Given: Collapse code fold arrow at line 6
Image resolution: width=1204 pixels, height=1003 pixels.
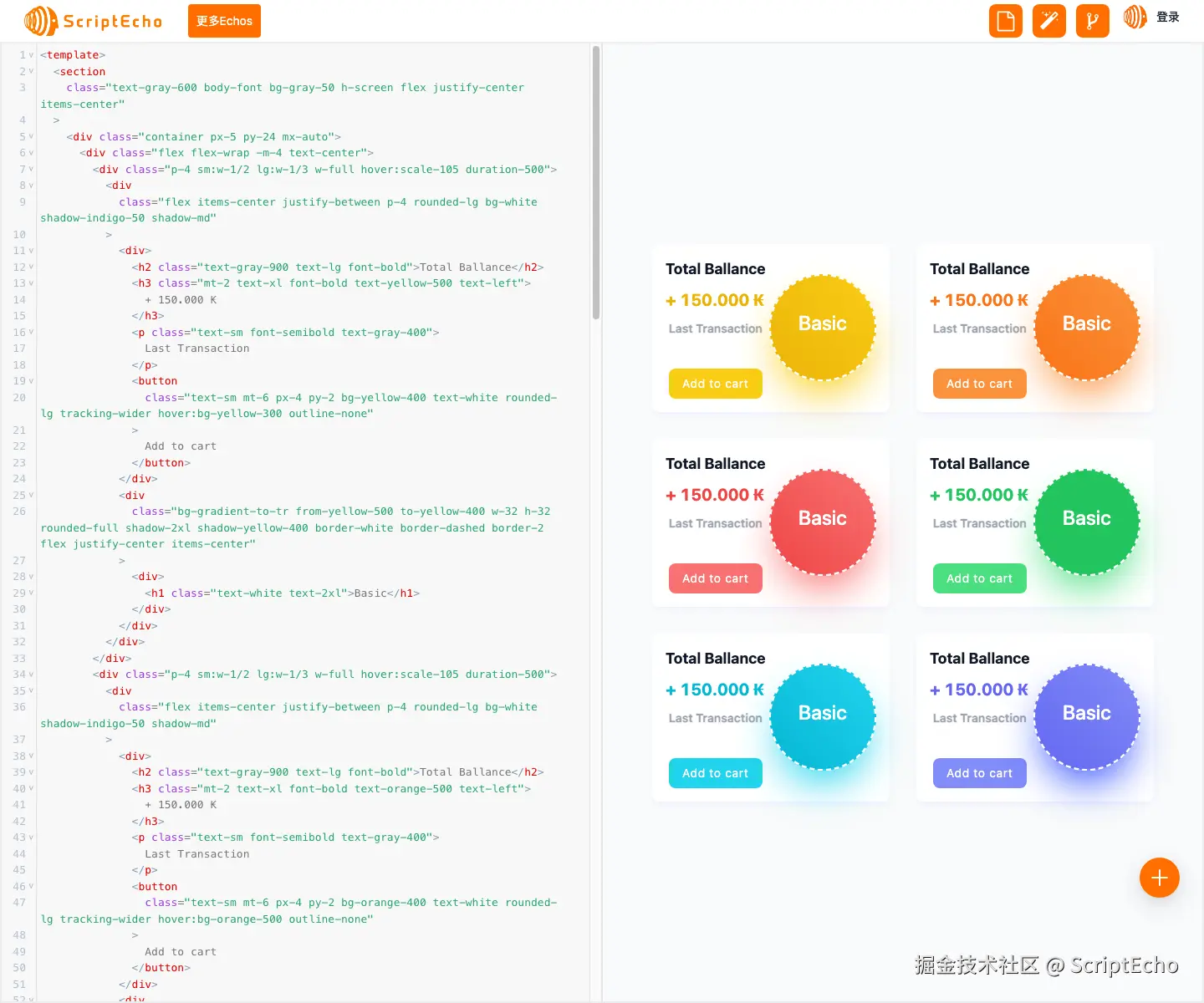Looking at the screenshot, I should (32, 153).
